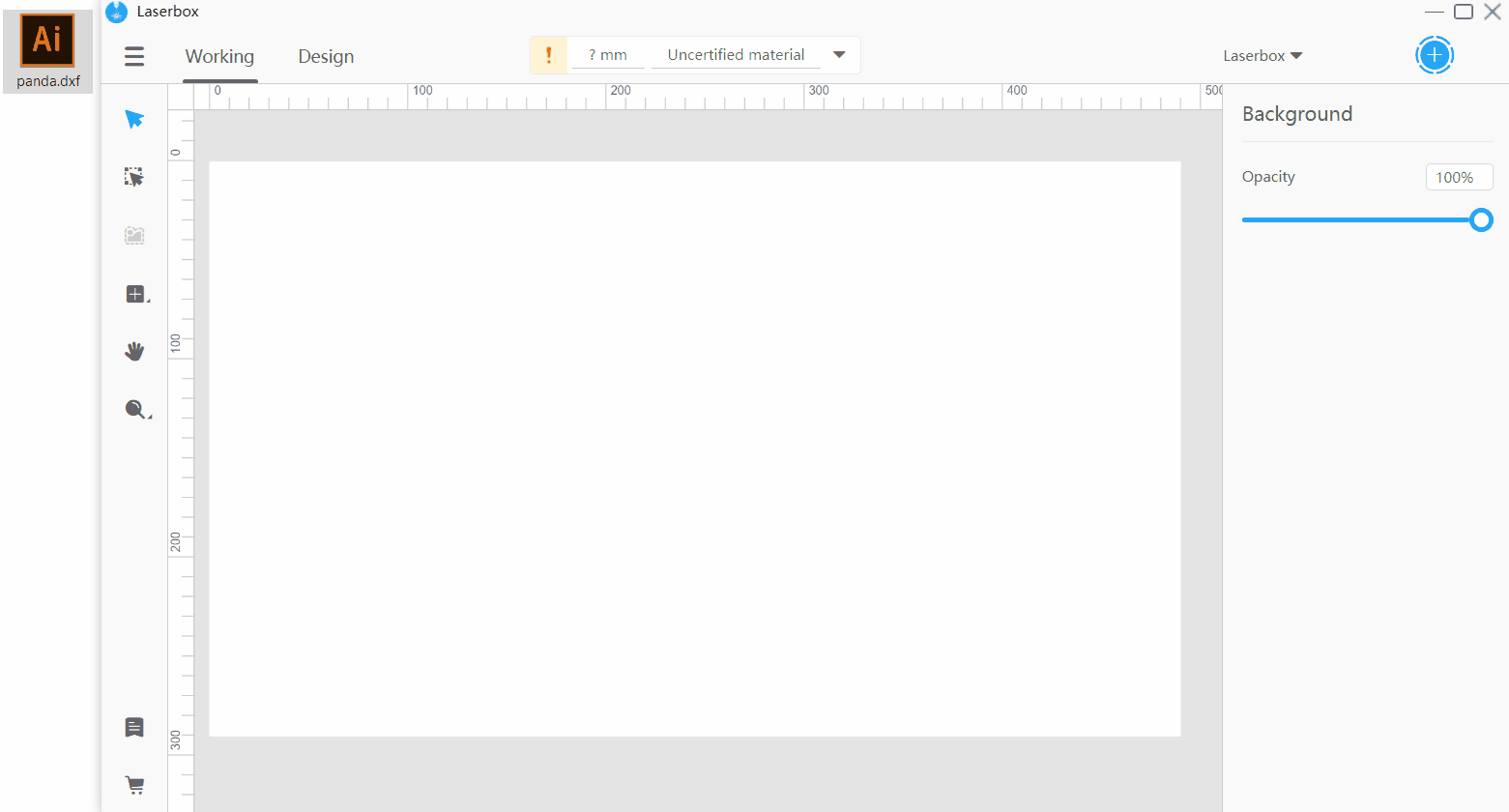Click the 100% opacity input field
The height and width of the screenshot is (812, 1509).
(1459, 177)
